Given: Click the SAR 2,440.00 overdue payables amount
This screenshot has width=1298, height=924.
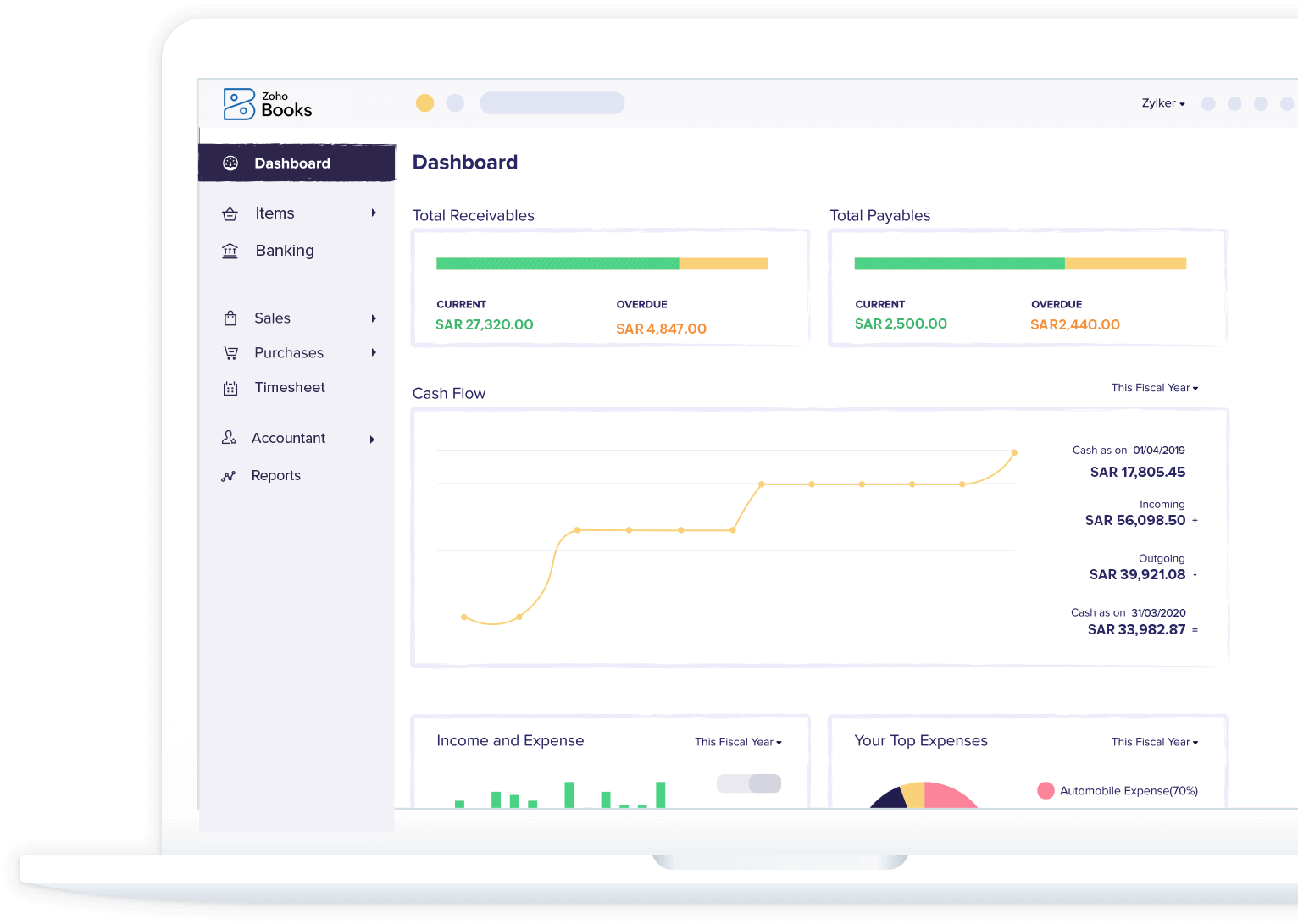Looking at the screenshot, I should click(1074, 324).
